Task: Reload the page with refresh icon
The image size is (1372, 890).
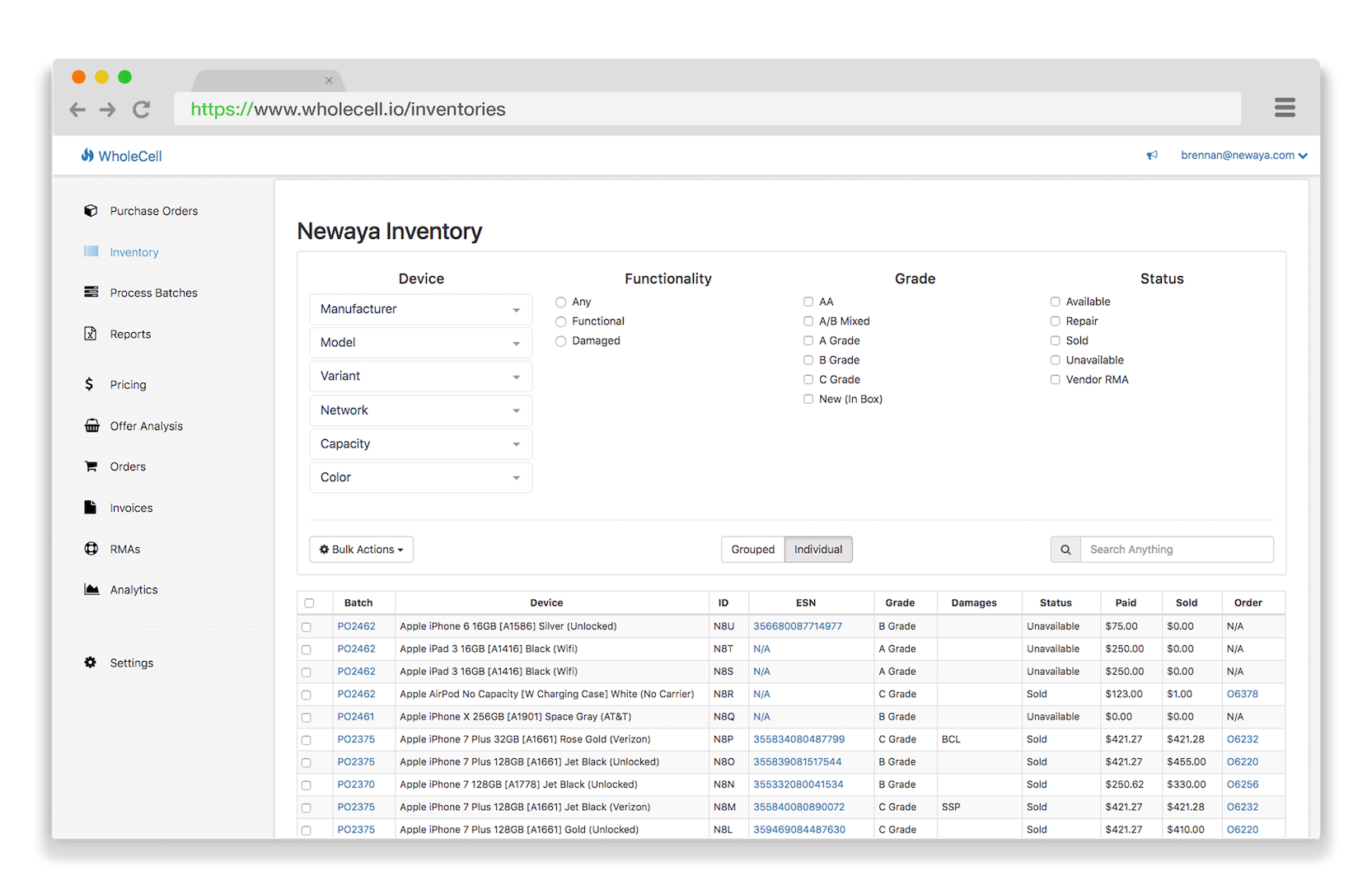Action: pyautogui.click(x=142, y=109)
